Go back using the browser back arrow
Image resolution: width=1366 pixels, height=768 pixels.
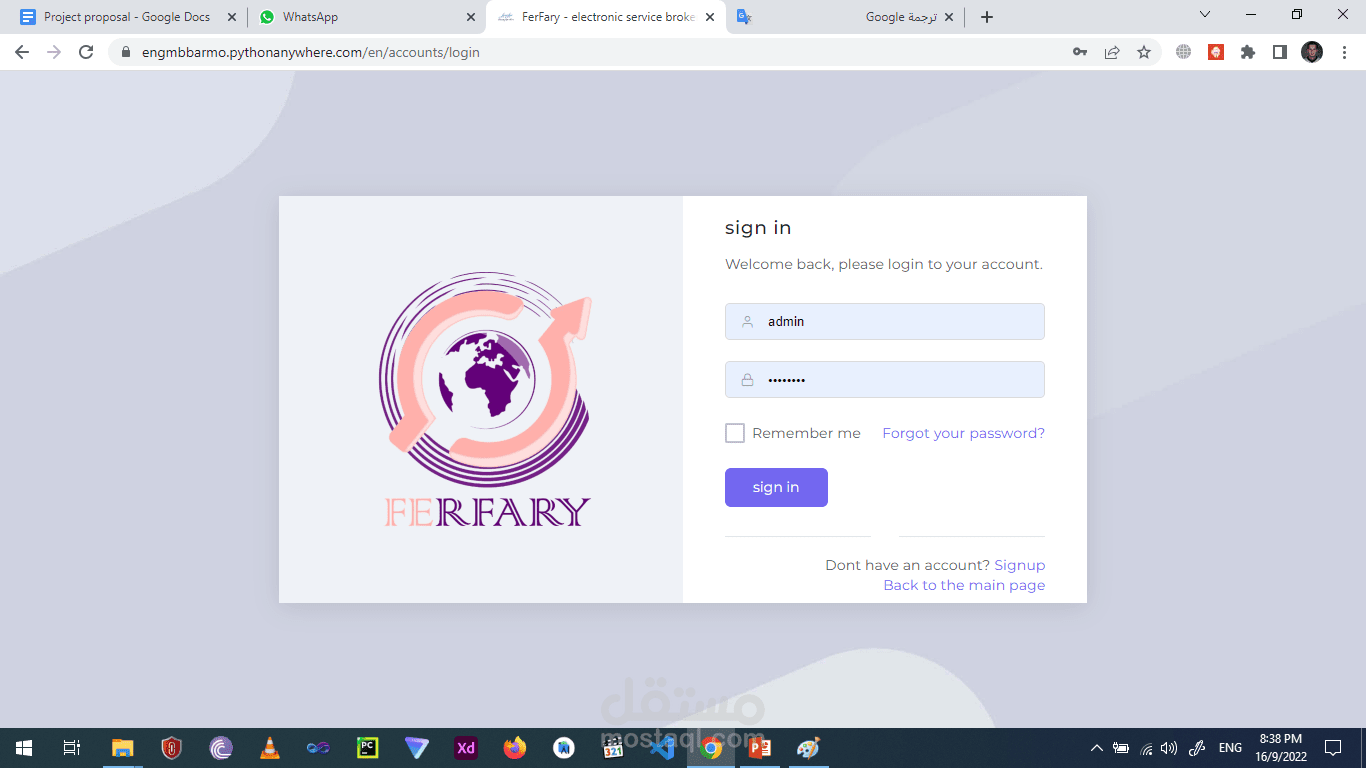pyautogui.click(x=22, y=52)
